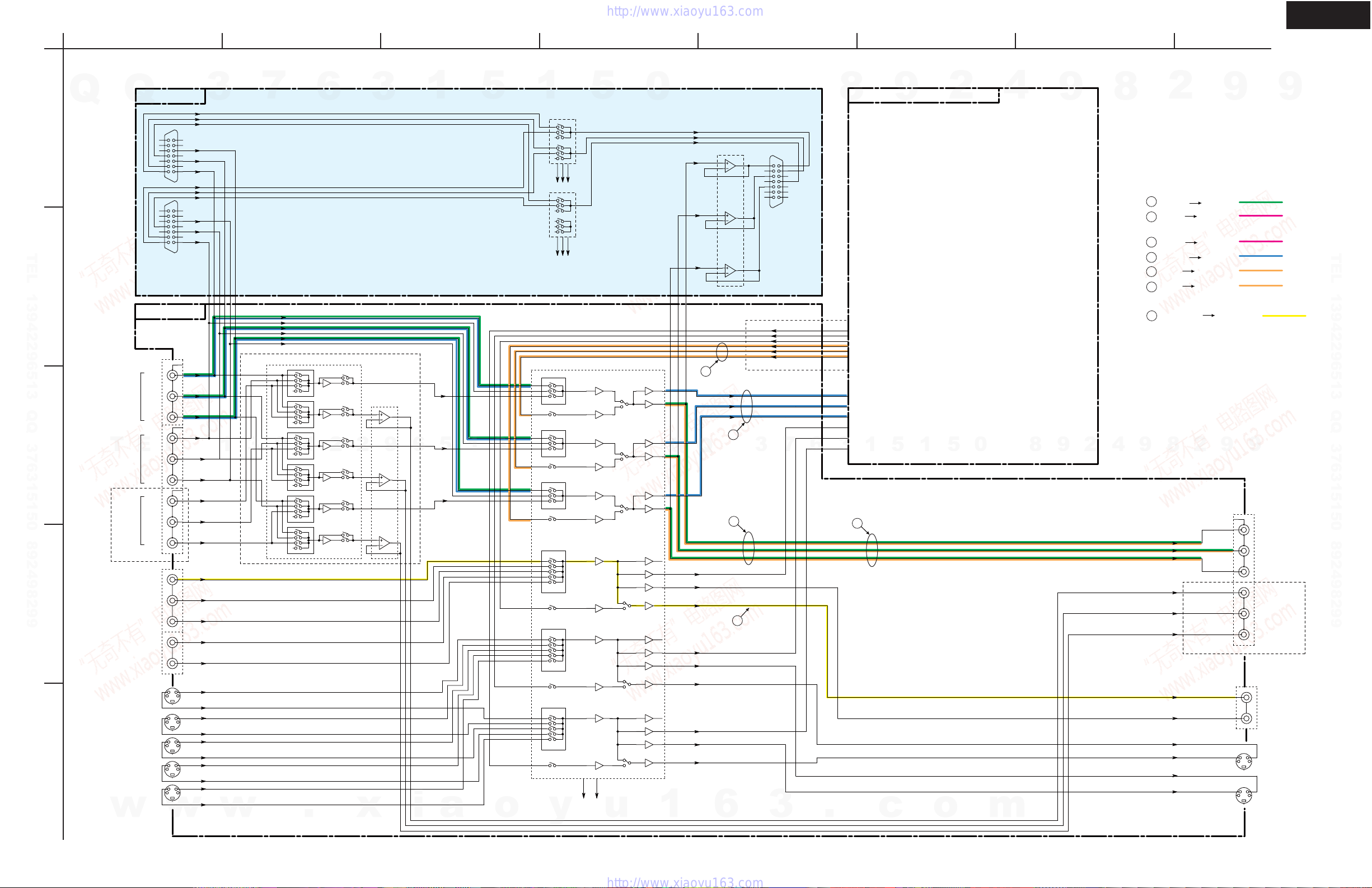Select the legend circle beside the green line
Image resolution: width=1372 pixels, height=888 pixels.
(x=1151, y=201)
